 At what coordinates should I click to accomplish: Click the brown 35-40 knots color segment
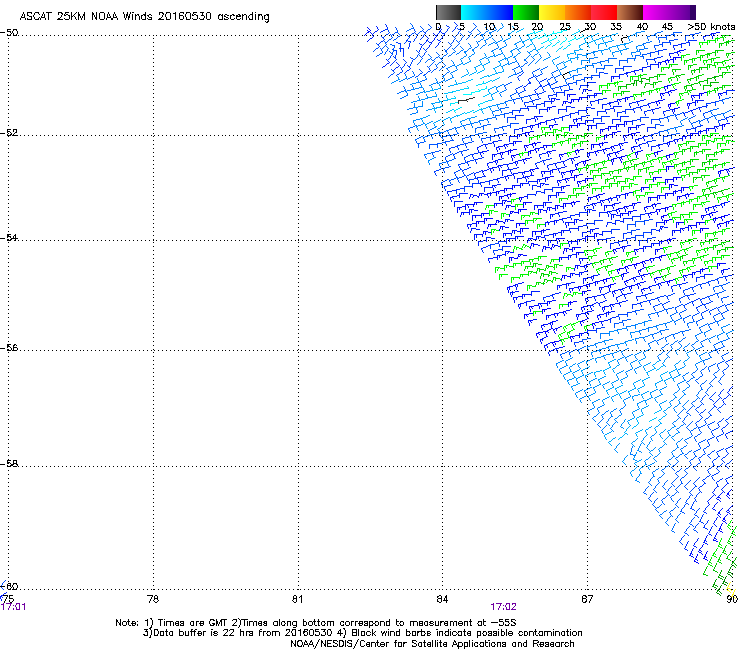point(630,12)
